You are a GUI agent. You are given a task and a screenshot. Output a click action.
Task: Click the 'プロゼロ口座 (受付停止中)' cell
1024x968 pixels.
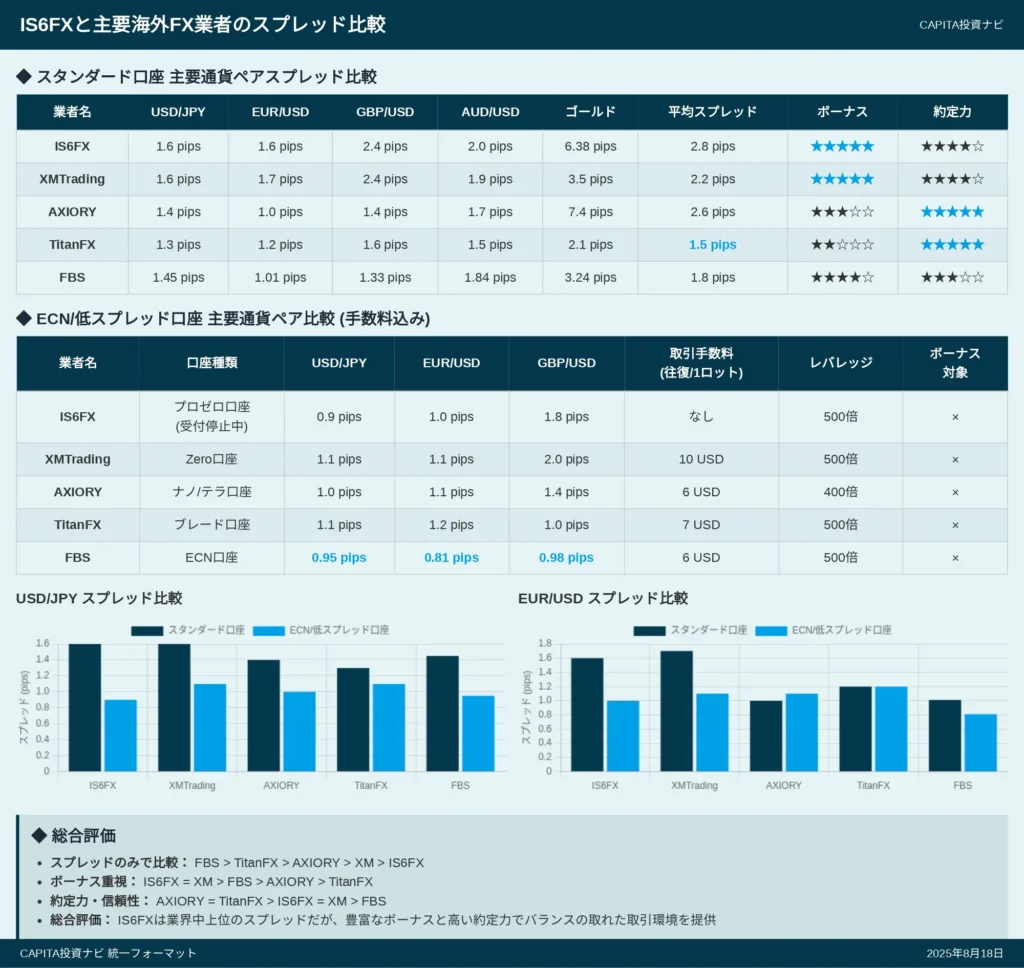click(212, 417)
